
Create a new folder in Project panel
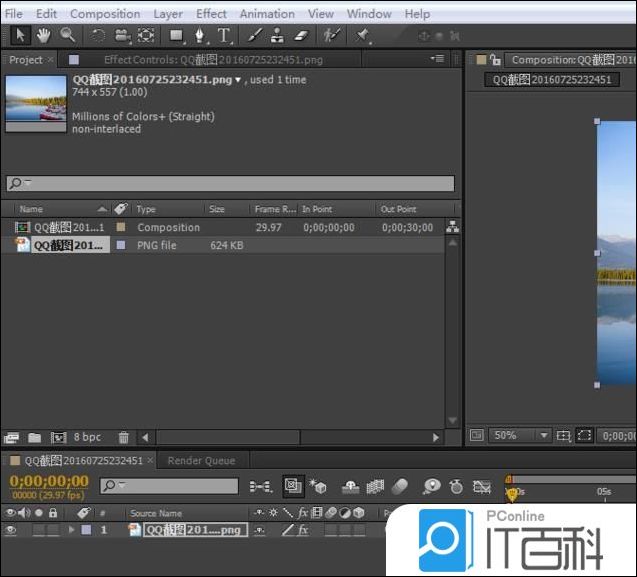pyautogui.click(x=34, y=437)
